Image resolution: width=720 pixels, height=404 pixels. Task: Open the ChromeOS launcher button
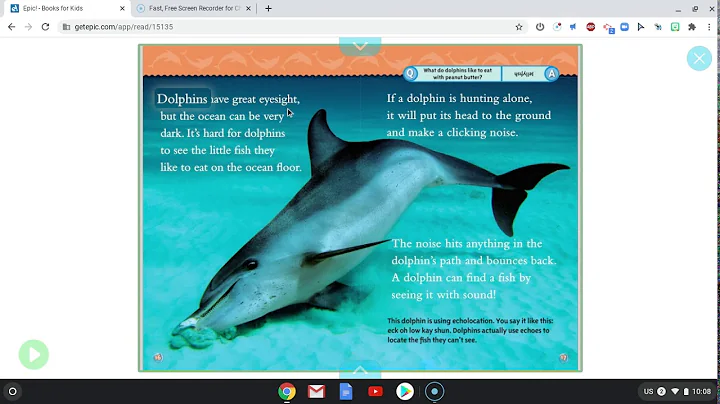[x=13, y=391]
